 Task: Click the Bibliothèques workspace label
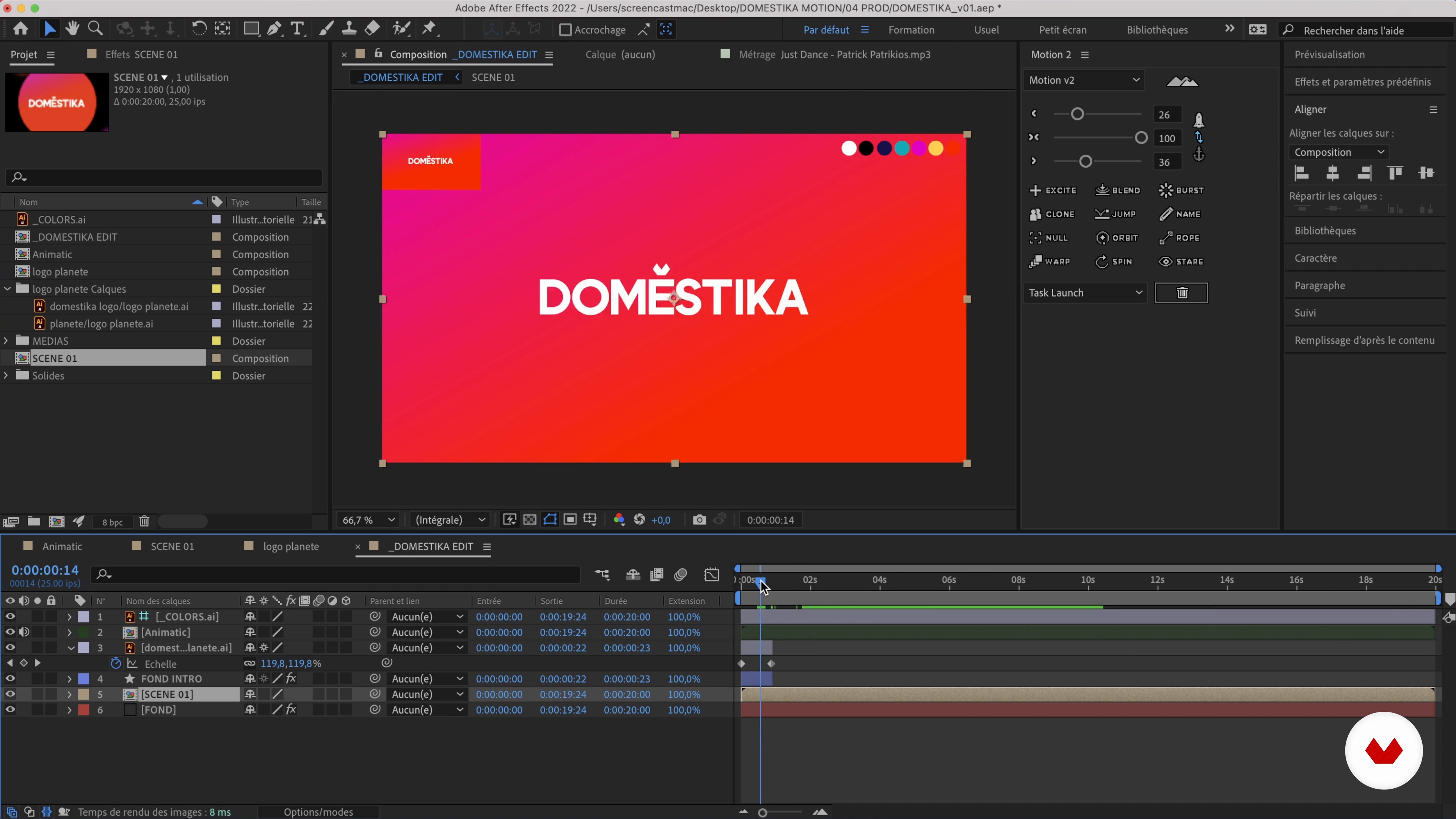tap(1156, 30)
